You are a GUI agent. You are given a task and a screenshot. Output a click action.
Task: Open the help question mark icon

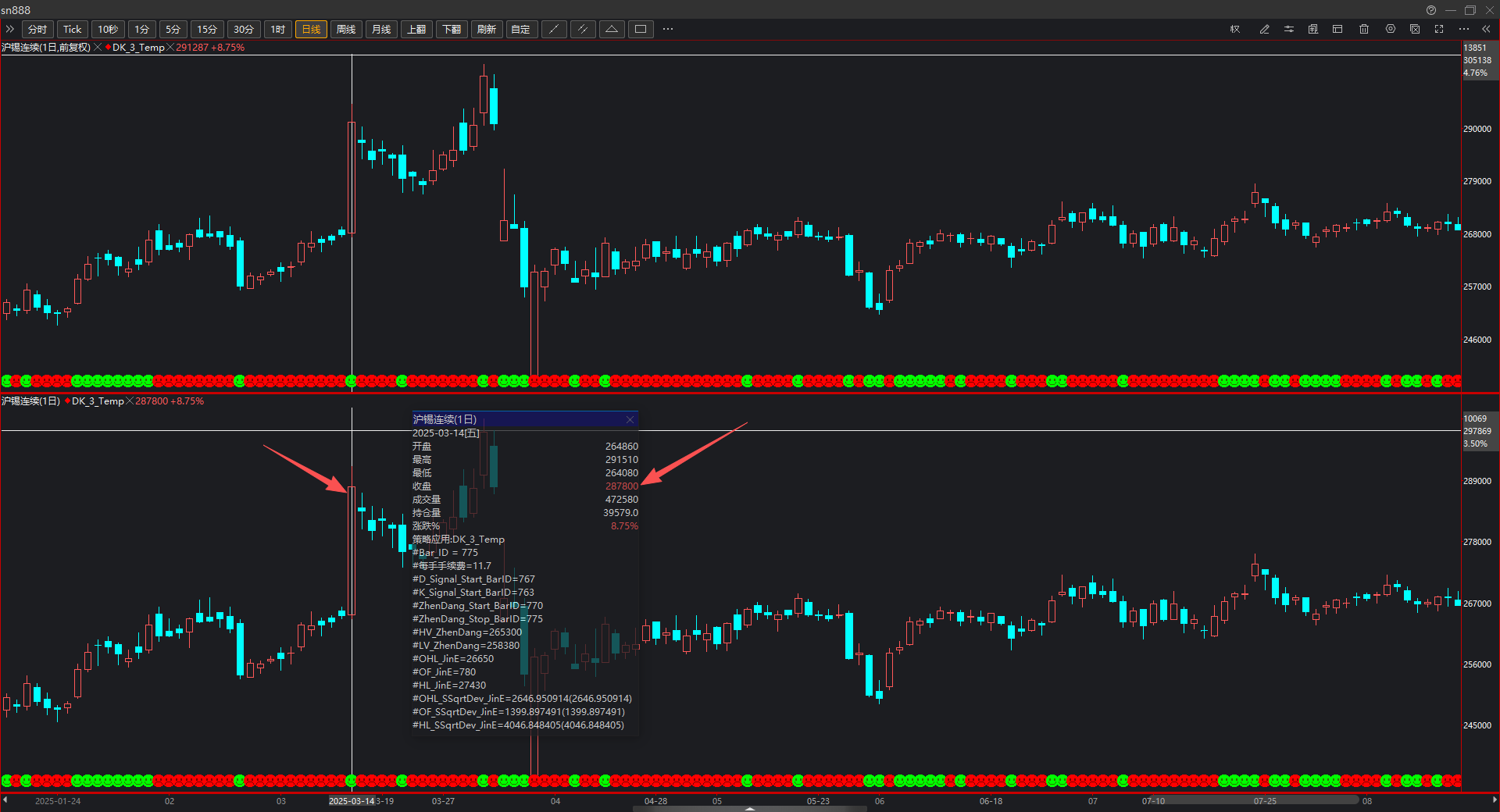(x=1430, y=10)
